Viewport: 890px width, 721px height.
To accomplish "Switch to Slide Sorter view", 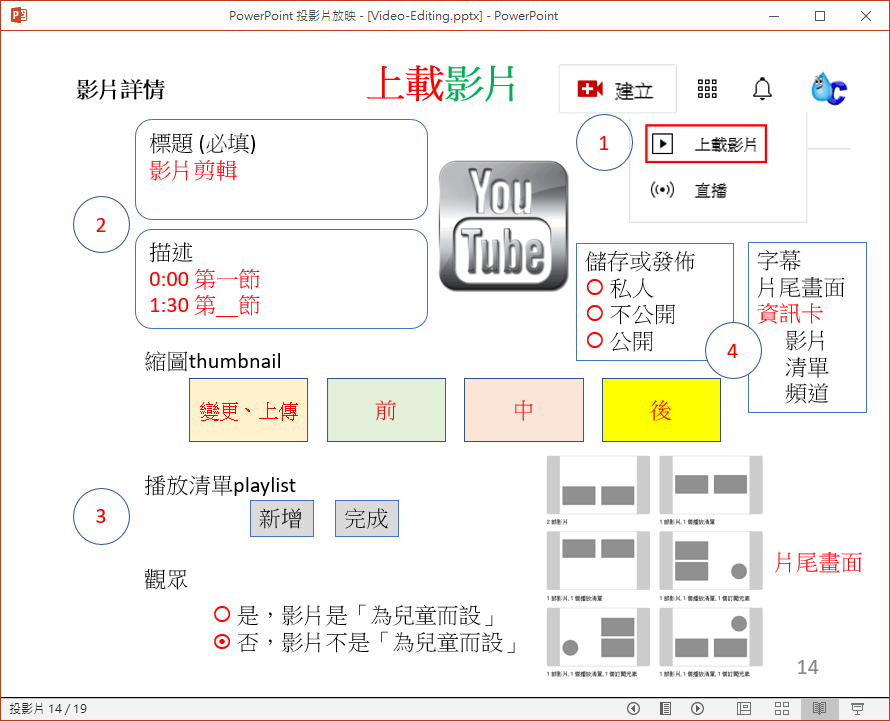I will click(x=781, y=708).
